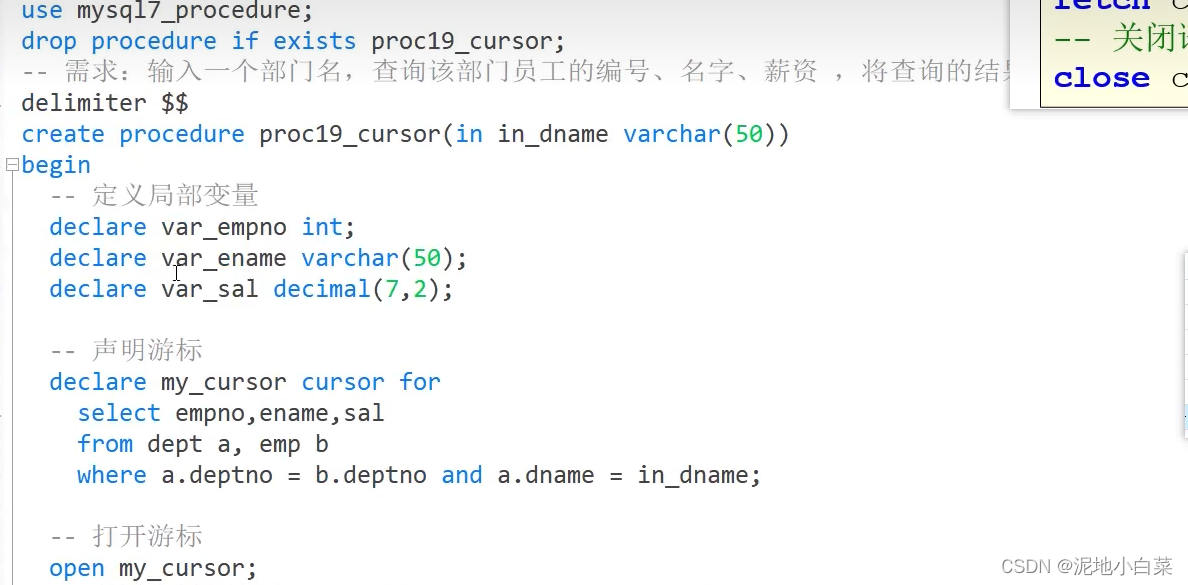Click the CSDN @泥地小白菜 watermark
The image size is (1188, 585).
point(1086,566)
